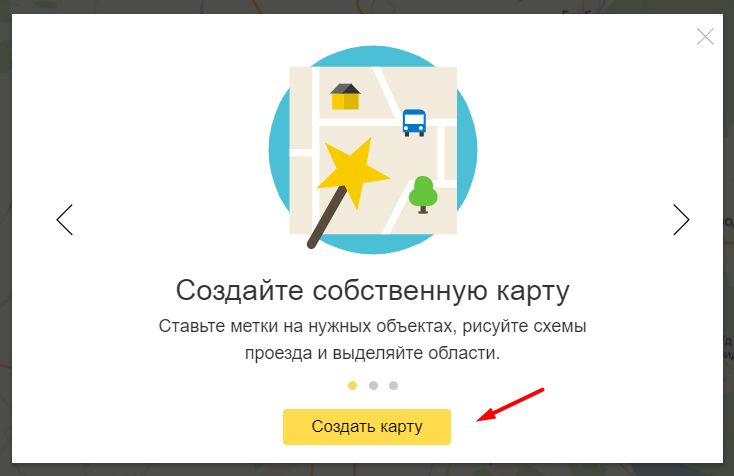Click the yellow star on magic wand
This screenshot has width=734, height=476.
[x=352, y=172]
